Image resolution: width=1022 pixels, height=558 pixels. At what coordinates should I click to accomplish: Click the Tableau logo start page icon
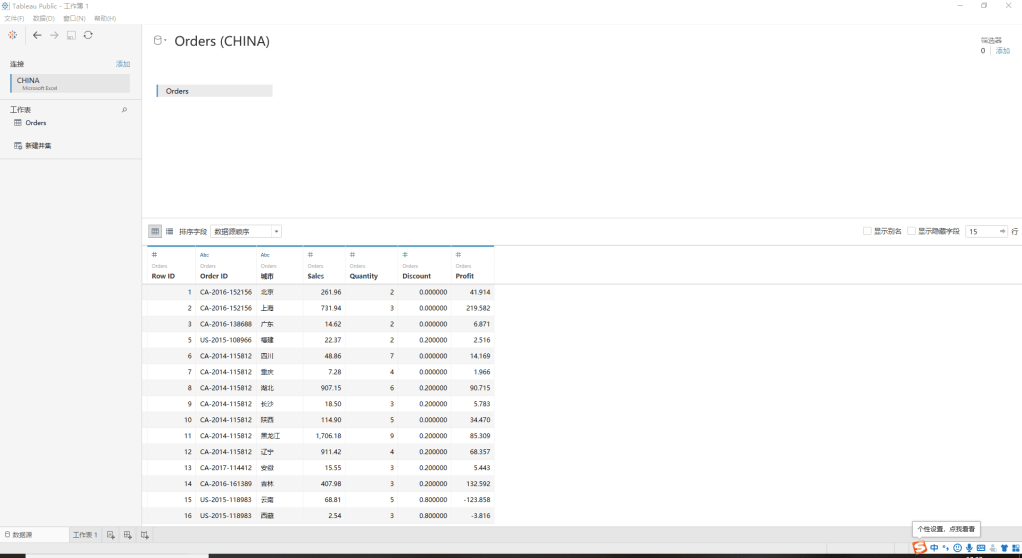click(x=12, y=35)
